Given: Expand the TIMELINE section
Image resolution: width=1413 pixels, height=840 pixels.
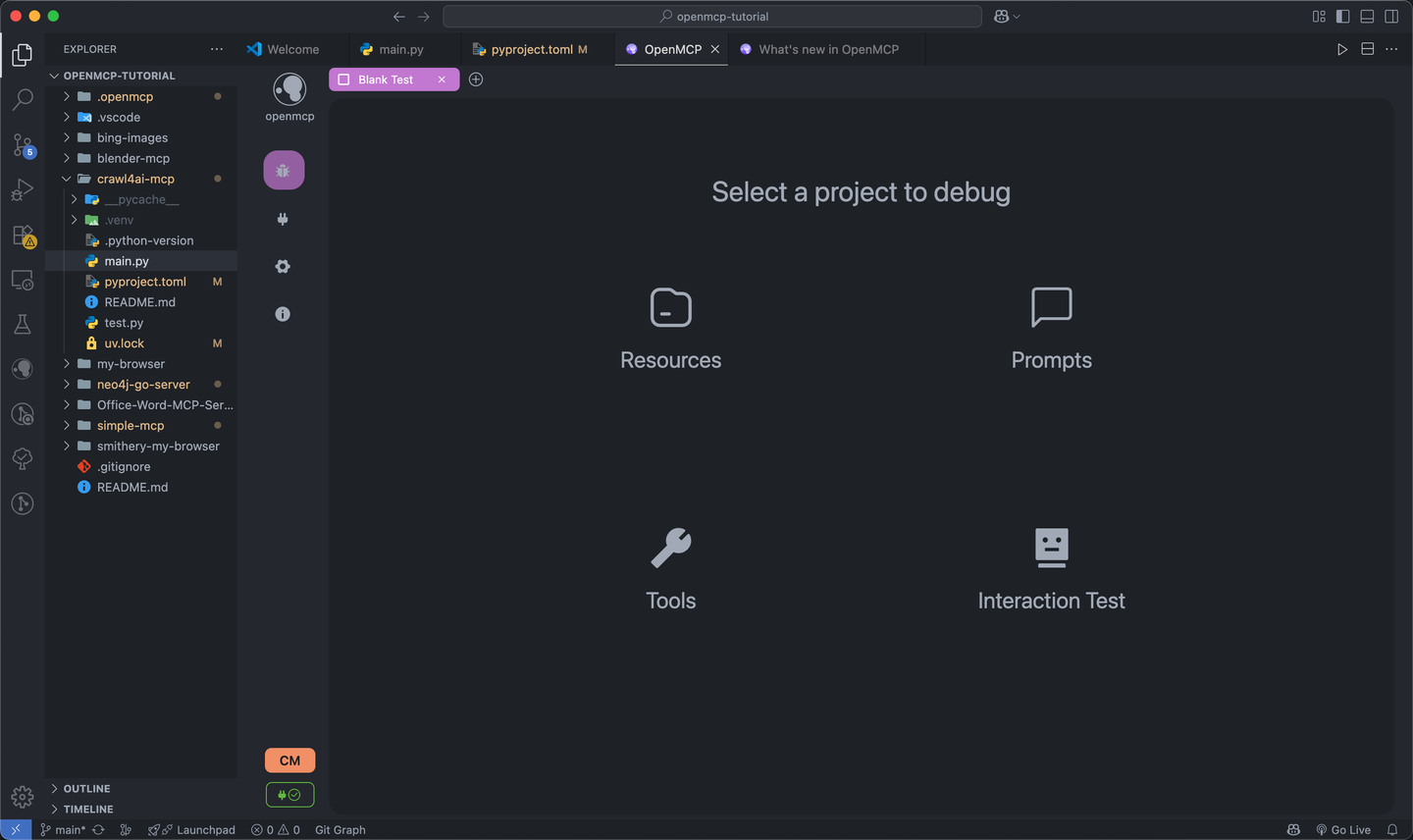Looking at the screenshot, I should 141,810.
